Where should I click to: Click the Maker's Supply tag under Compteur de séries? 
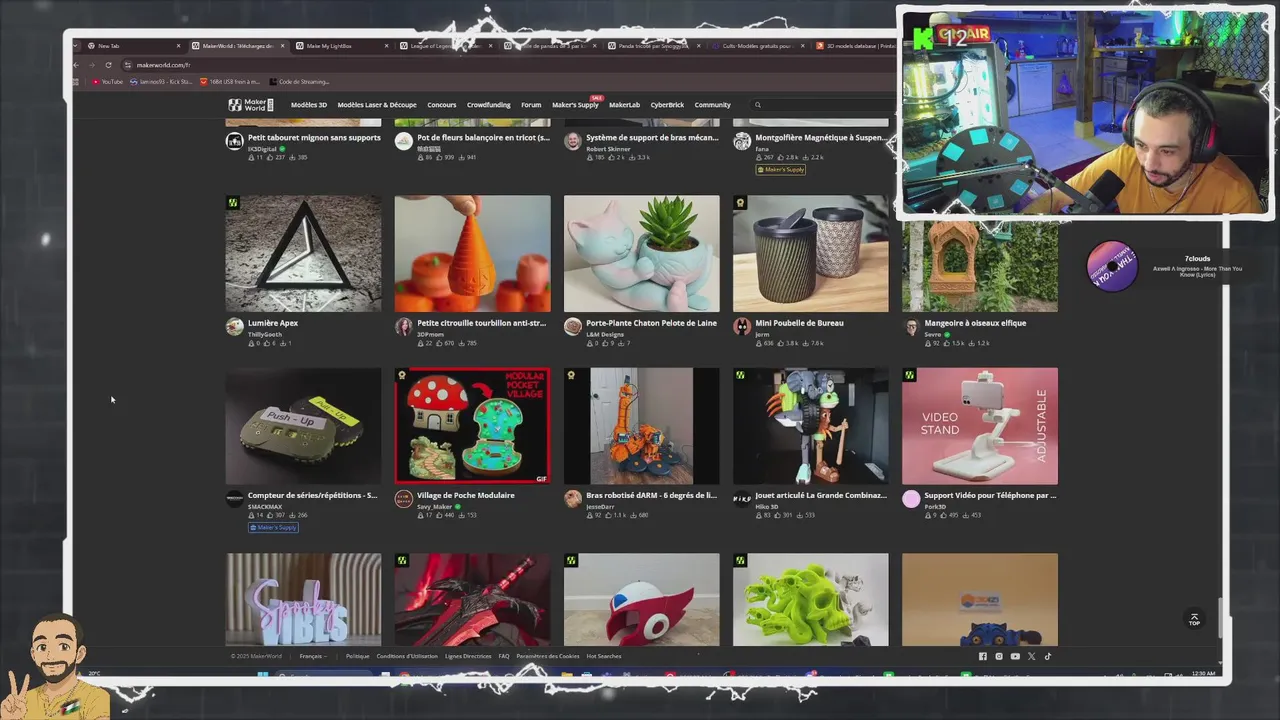tap(273, 528)
